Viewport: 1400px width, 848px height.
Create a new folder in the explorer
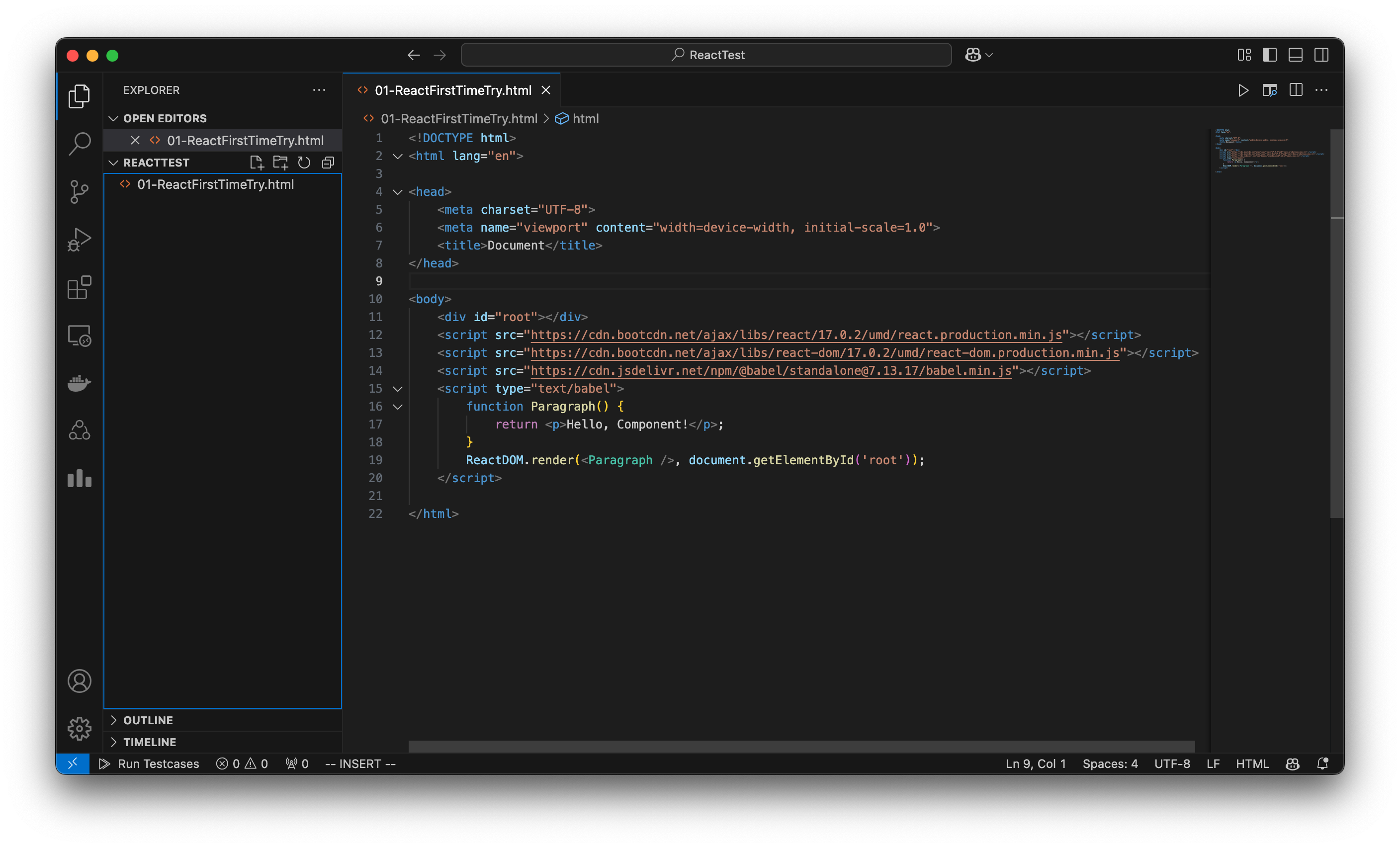coord(280,163)
